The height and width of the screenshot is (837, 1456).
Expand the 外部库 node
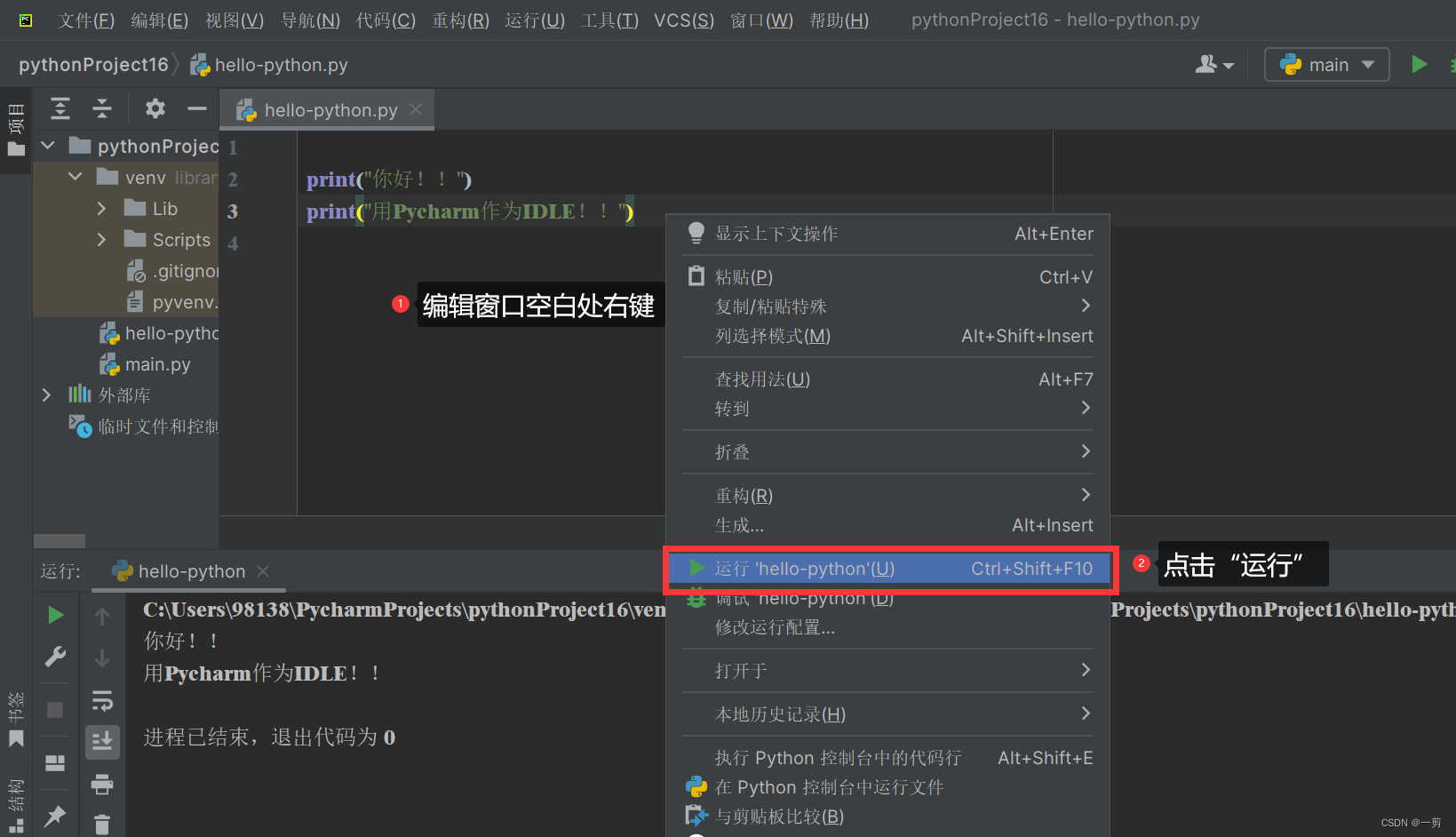coord(47,395)
